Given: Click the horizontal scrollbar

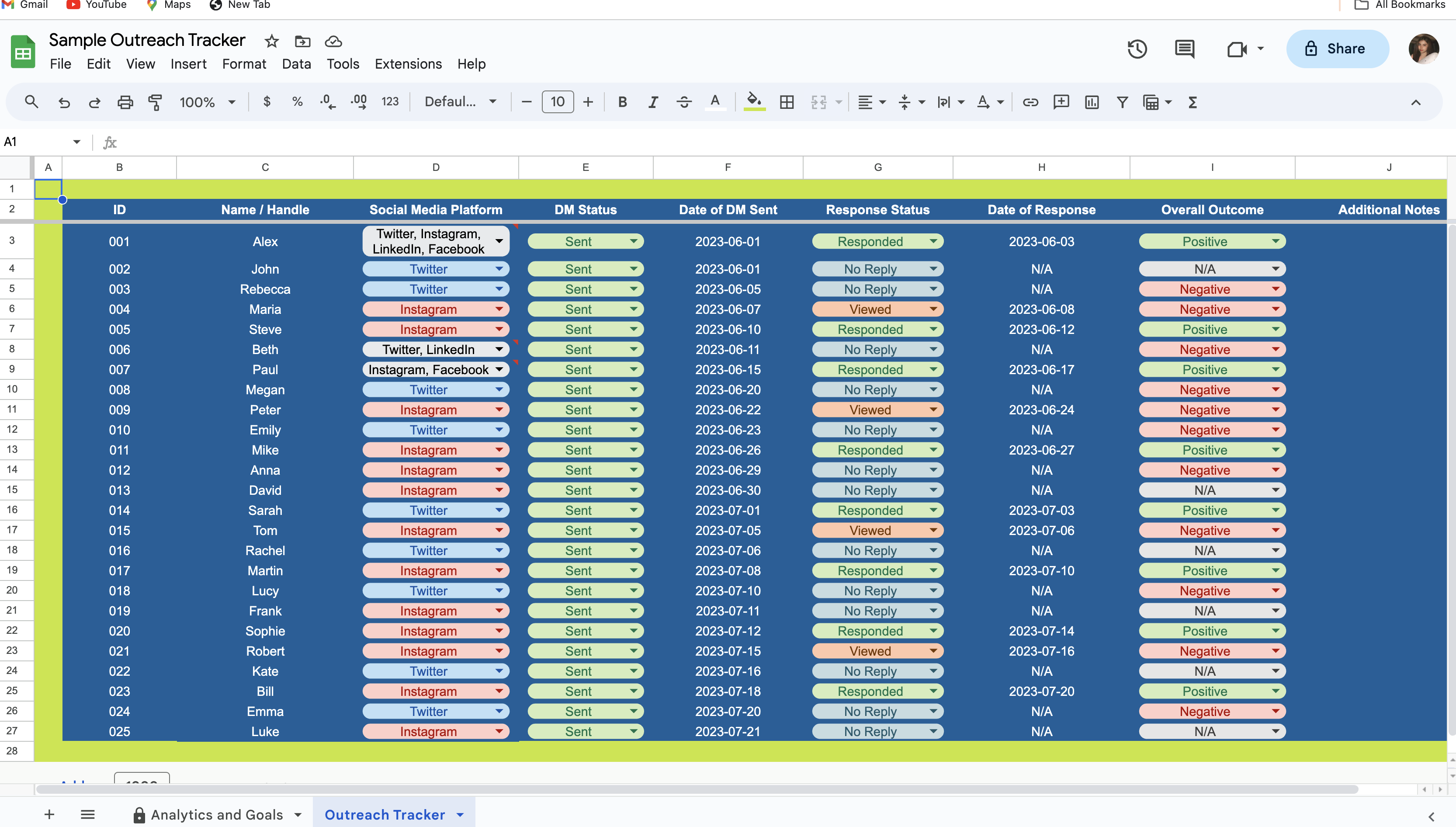Looking at the screenshot, I should click(x=697, y=789).
